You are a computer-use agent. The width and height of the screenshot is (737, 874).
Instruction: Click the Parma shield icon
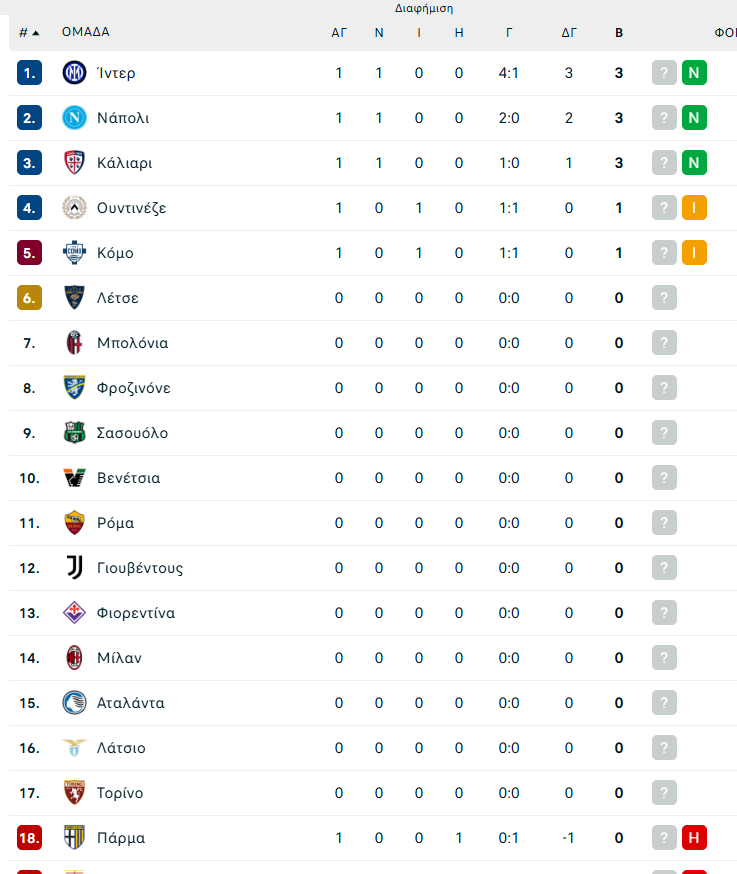[x=74, y=838]
